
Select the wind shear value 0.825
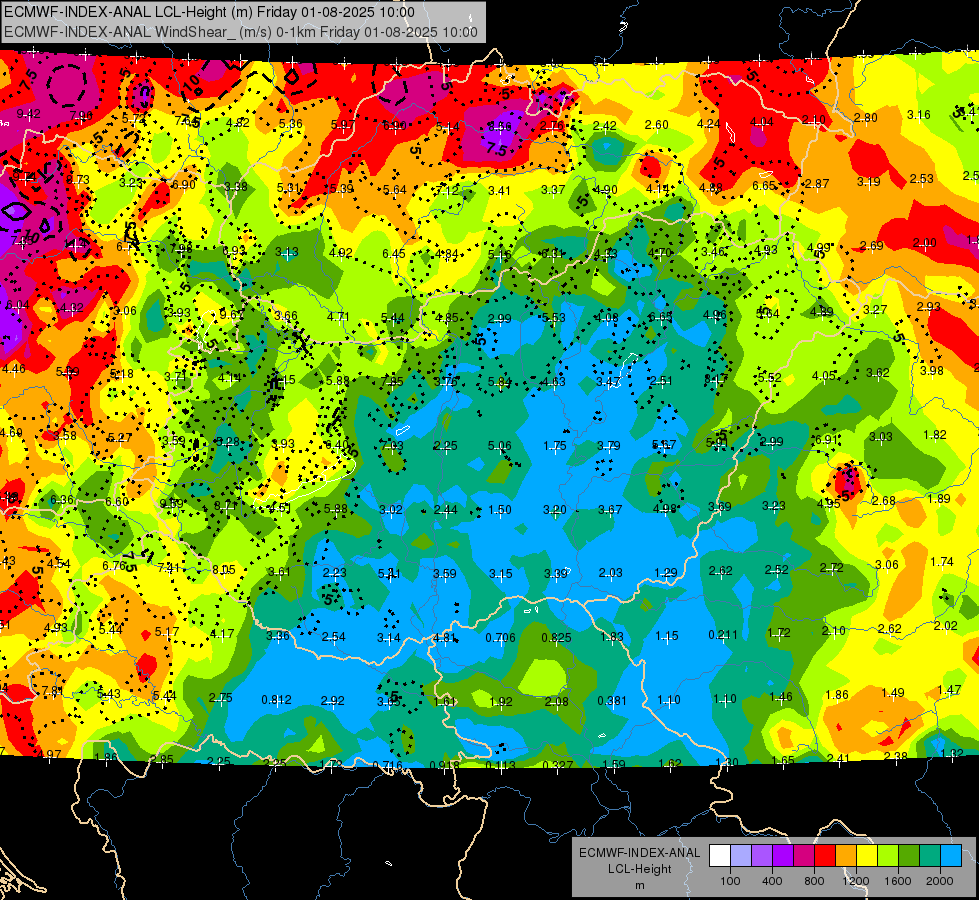point(556,637)
